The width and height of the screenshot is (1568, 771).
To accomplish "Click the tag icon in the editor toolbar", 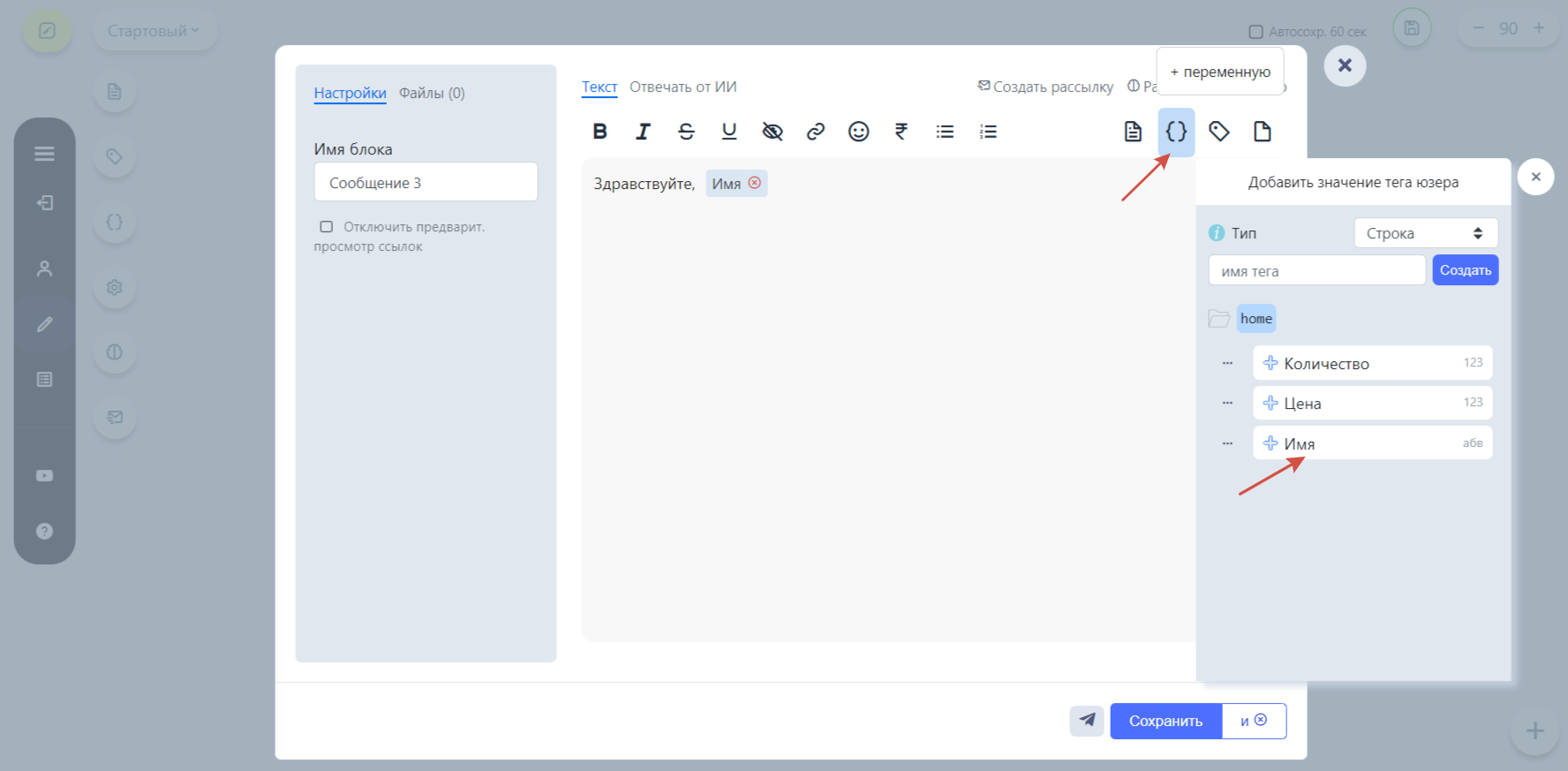I will tap(1219, 132).
